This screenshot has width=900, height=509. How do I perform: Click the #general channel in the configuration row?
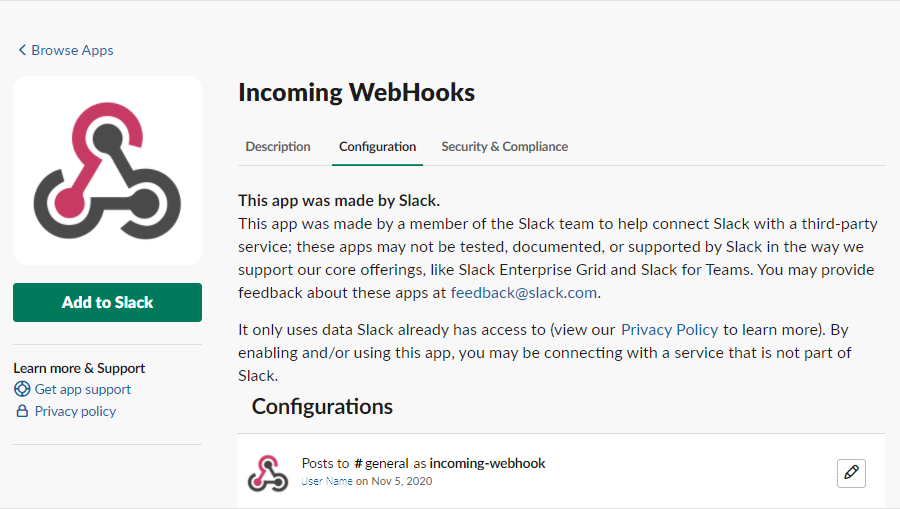tap(381, 463)
